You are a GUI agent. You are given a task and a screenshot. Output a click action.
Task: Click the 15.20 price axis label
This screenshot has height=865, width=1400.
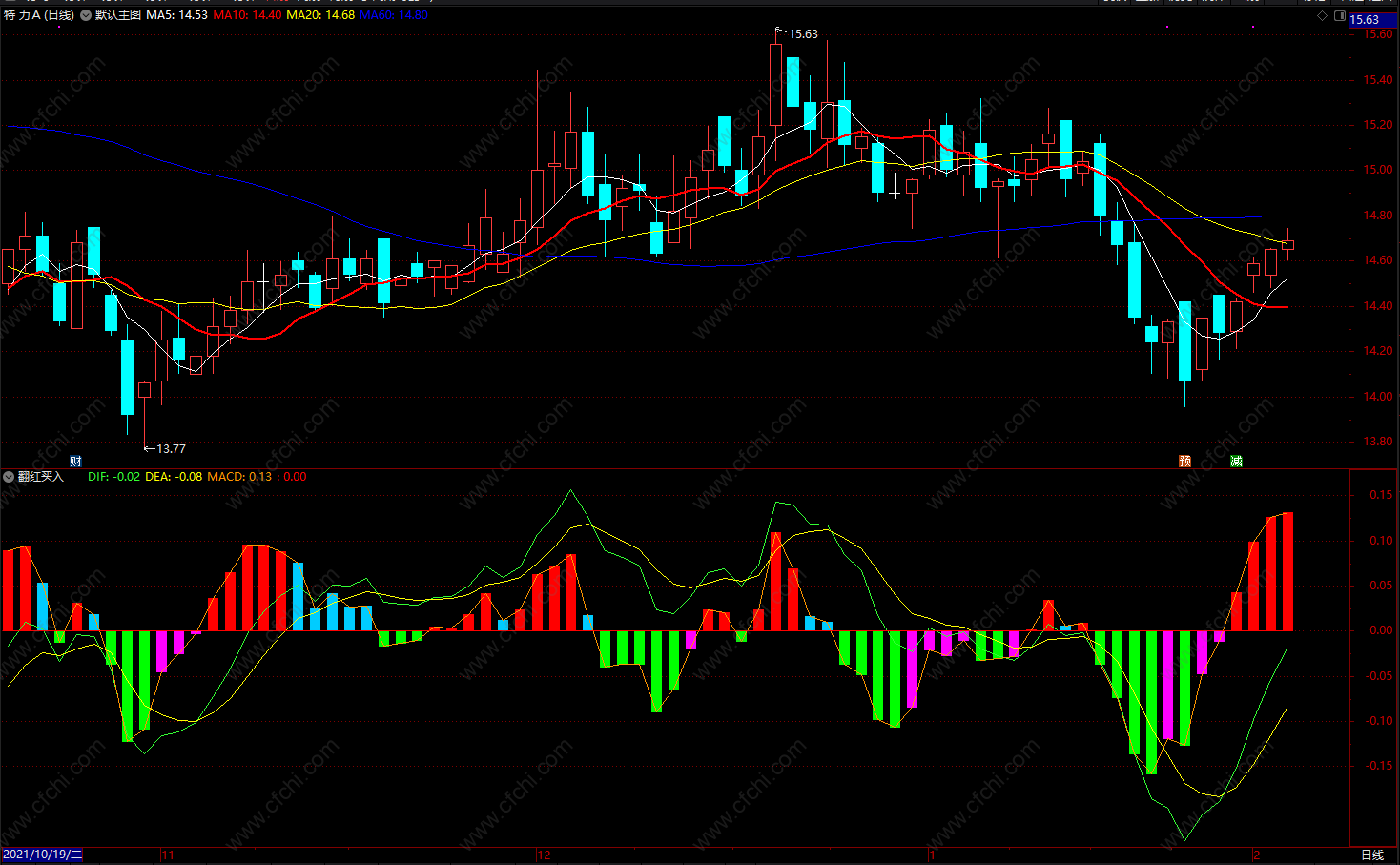1378,125
